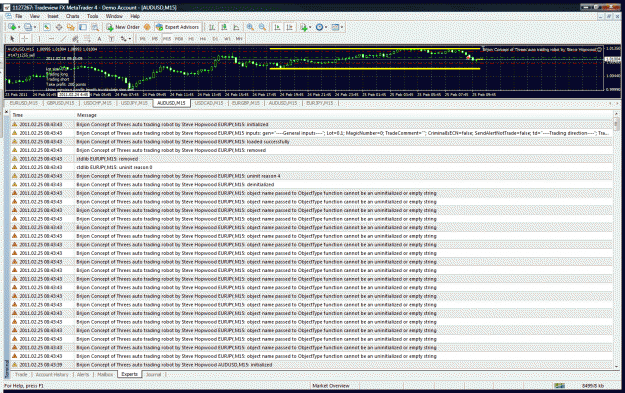The width and height of the screenshot is (625, 393).
Task: Open the Templates icon
Action: coord(335,27)
